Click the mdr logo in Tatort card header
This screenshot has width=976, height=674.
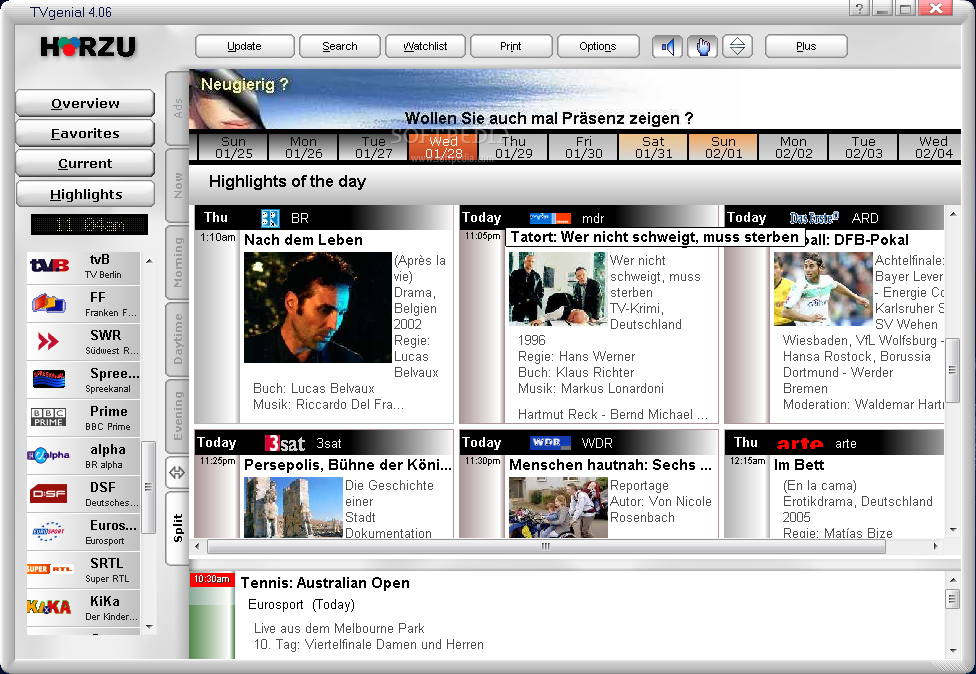coord(550,218)
